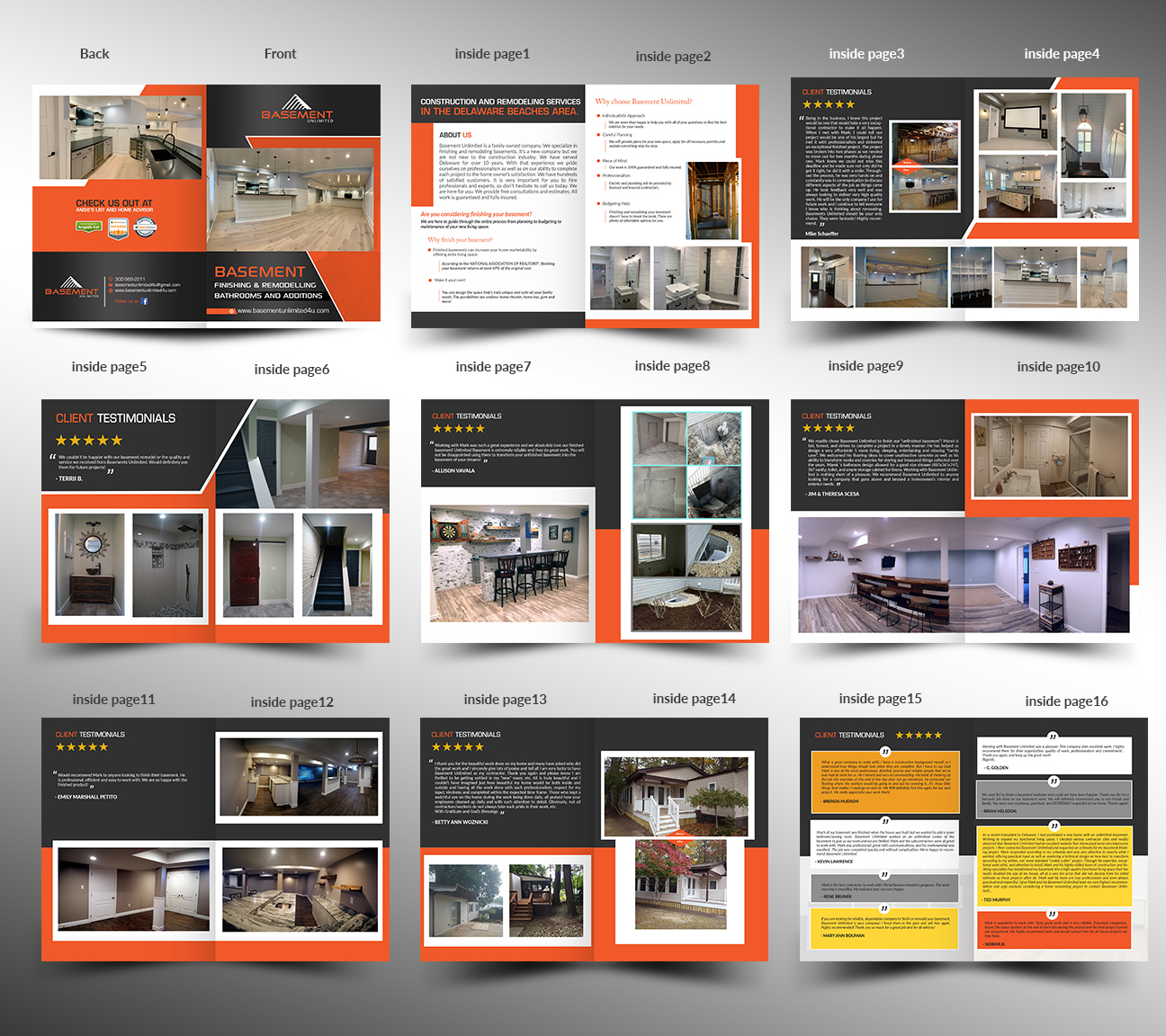Click the "inside page11" label
1166x1036 pixels.
pyautogui.click(x=113, y=700)
